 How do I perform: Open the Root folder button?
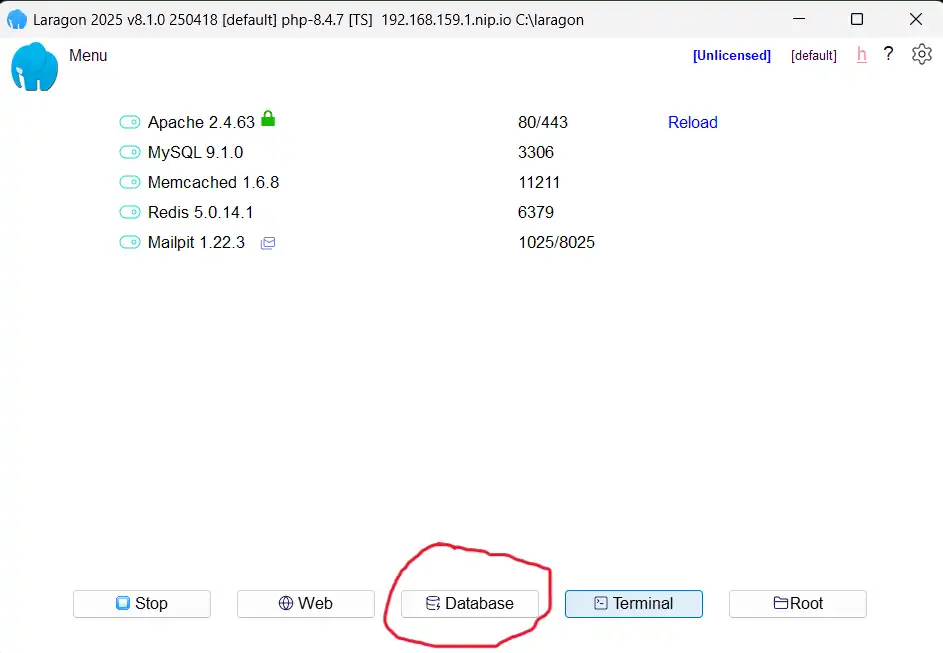click(x=797, y=604)
